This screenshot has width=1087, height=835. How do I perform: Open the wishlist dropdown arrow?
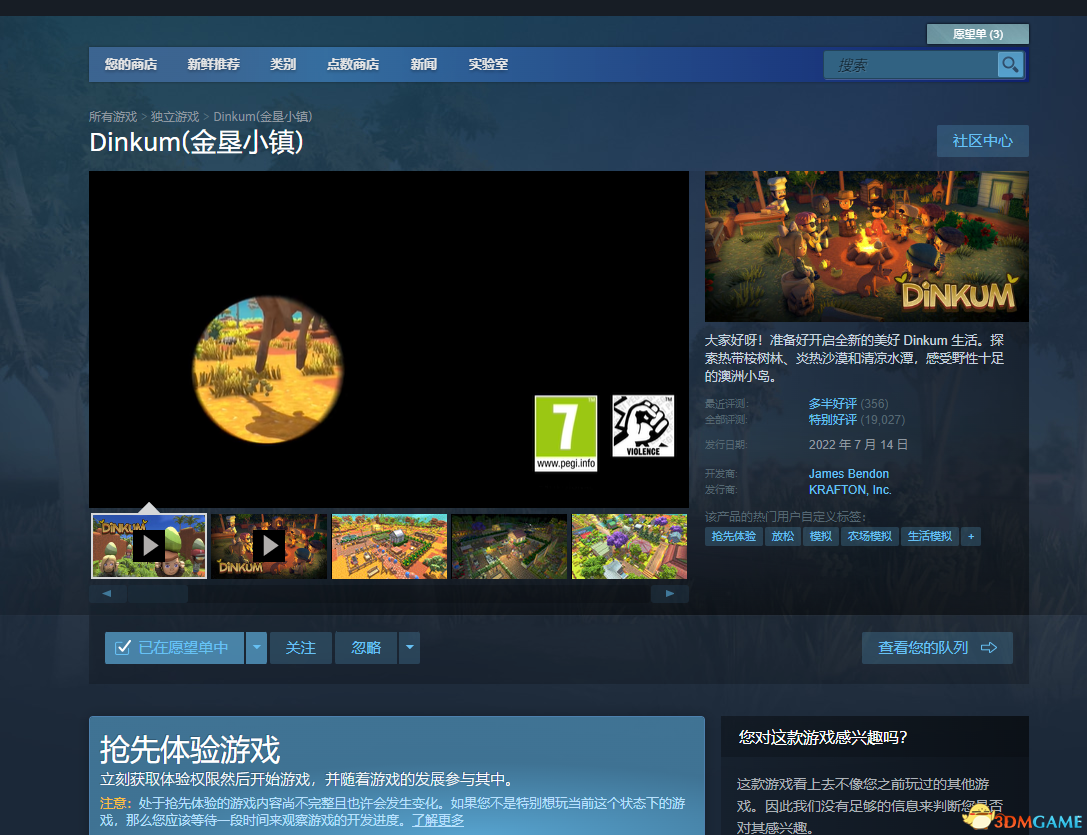(256, 648)
